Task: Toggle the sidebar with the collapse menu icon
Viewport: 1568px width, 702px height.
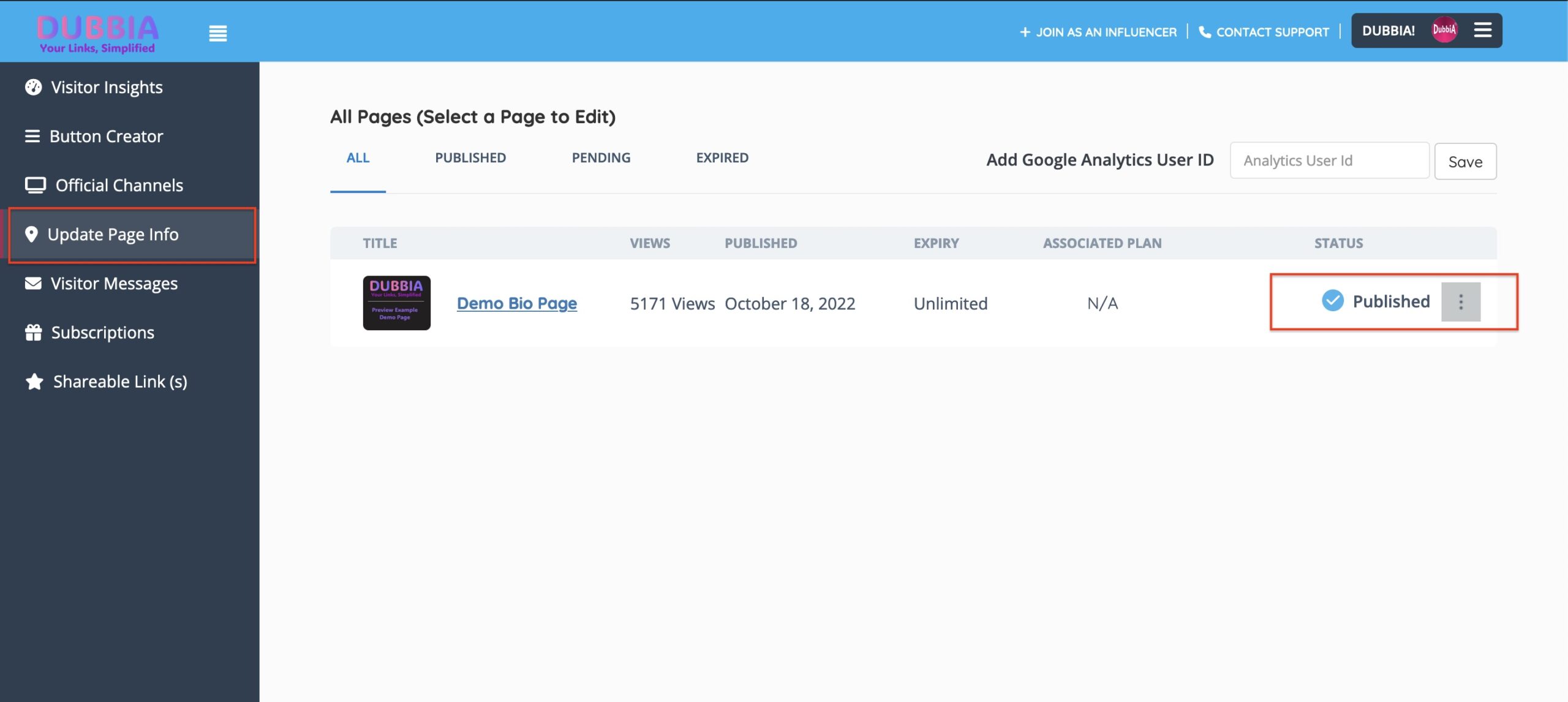Action: point(217,33)
